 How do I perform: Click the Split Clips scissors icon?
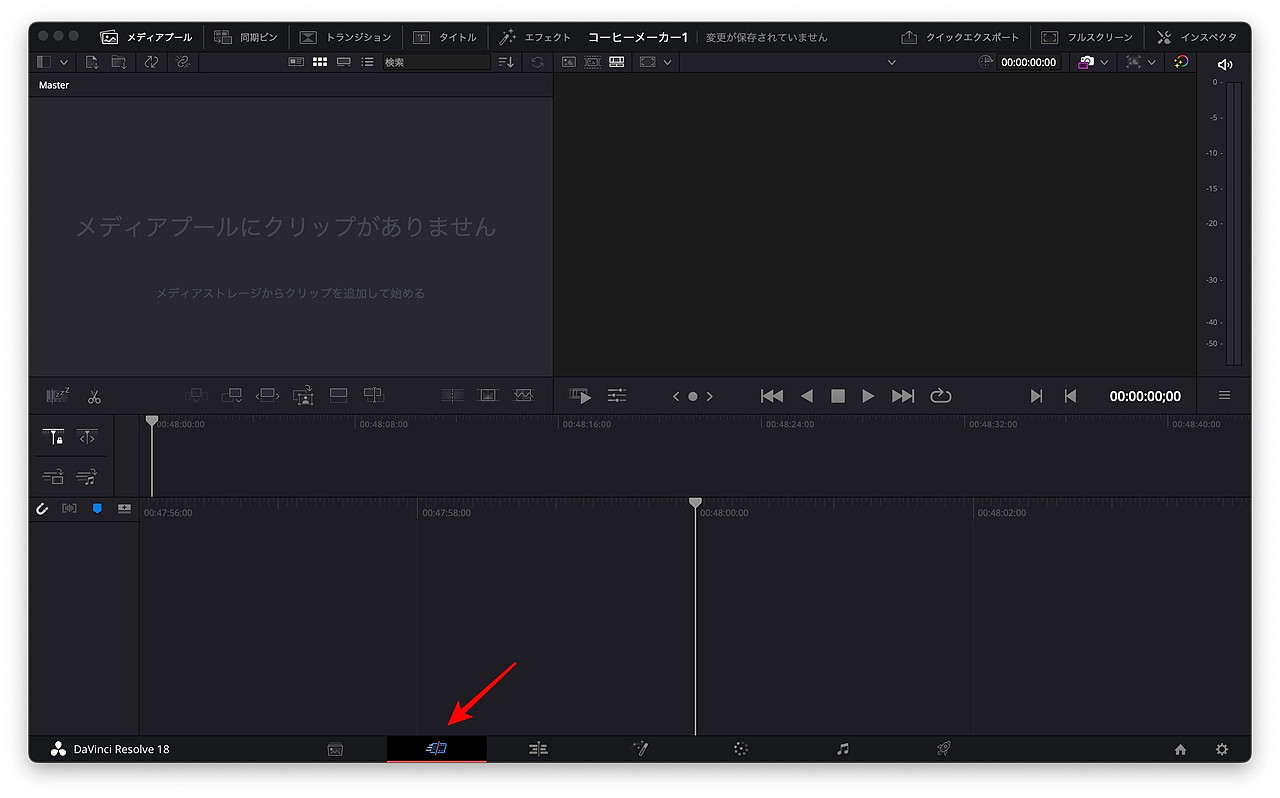94,396
